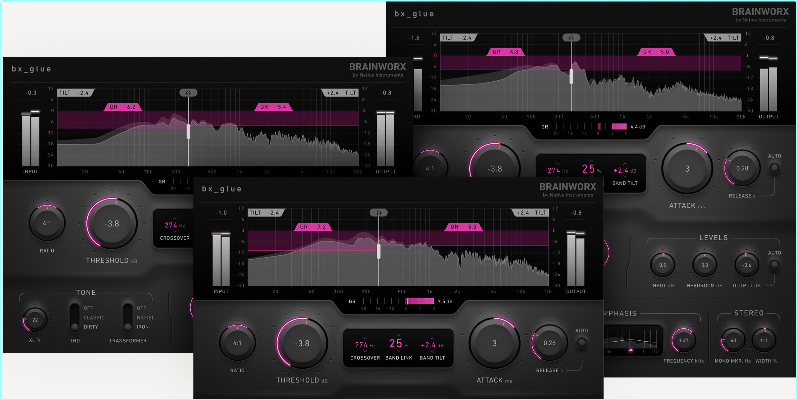
Task: Click the GR 6.2 tag in the left window
Action: pyautogui.click(x=122, y=107)
